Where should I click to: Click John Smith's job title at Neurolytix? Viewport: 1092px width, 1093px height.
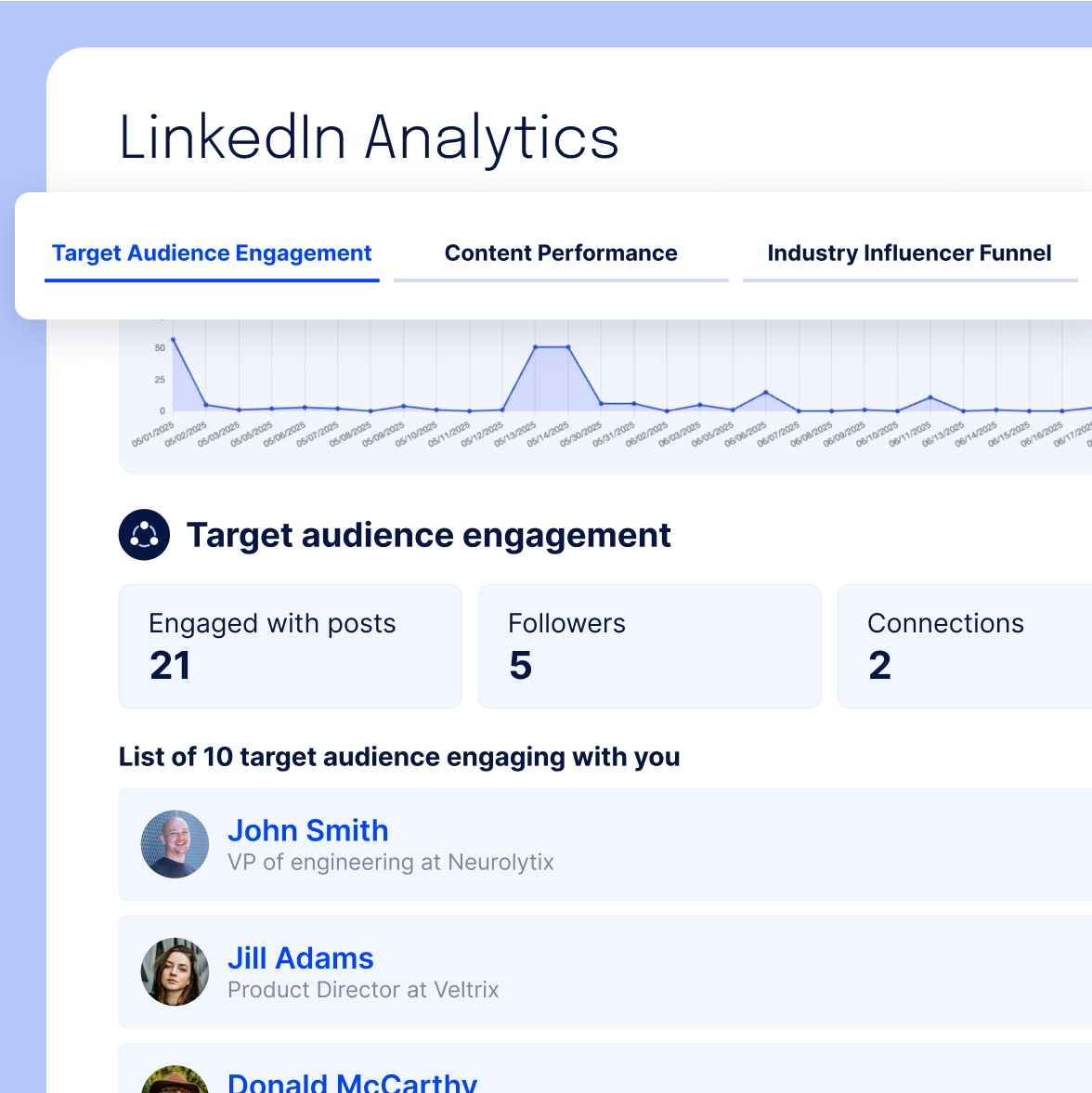(390, 862)
